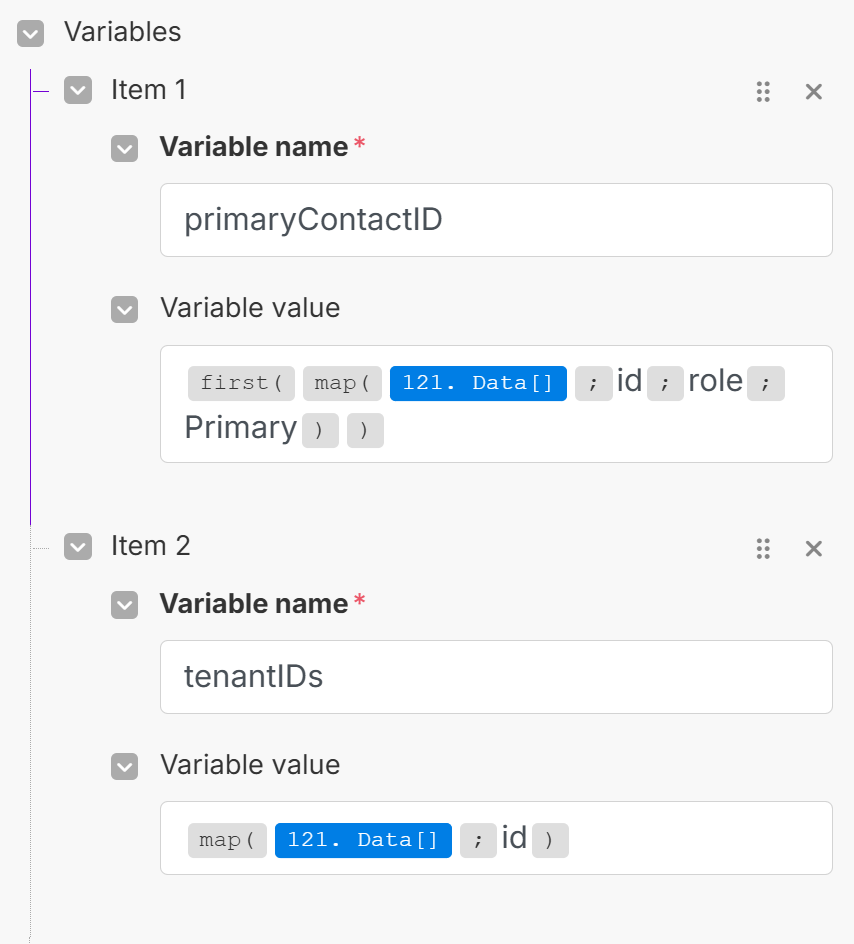Select the map( pill in Item 2
854x944 pixels.
point(227,840)
